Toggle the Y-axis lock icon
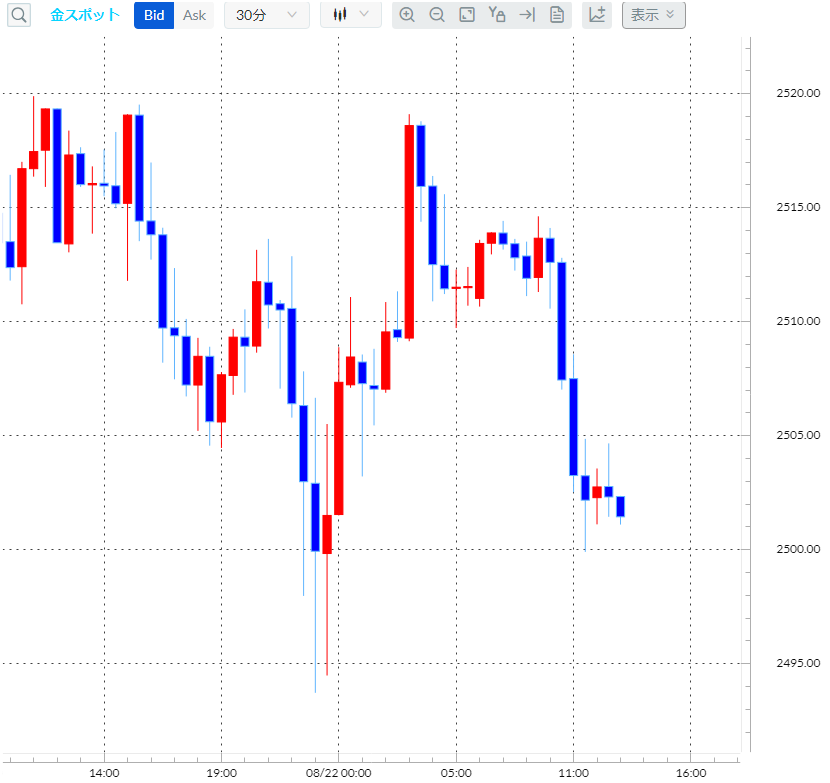 (x=497, y=15)
